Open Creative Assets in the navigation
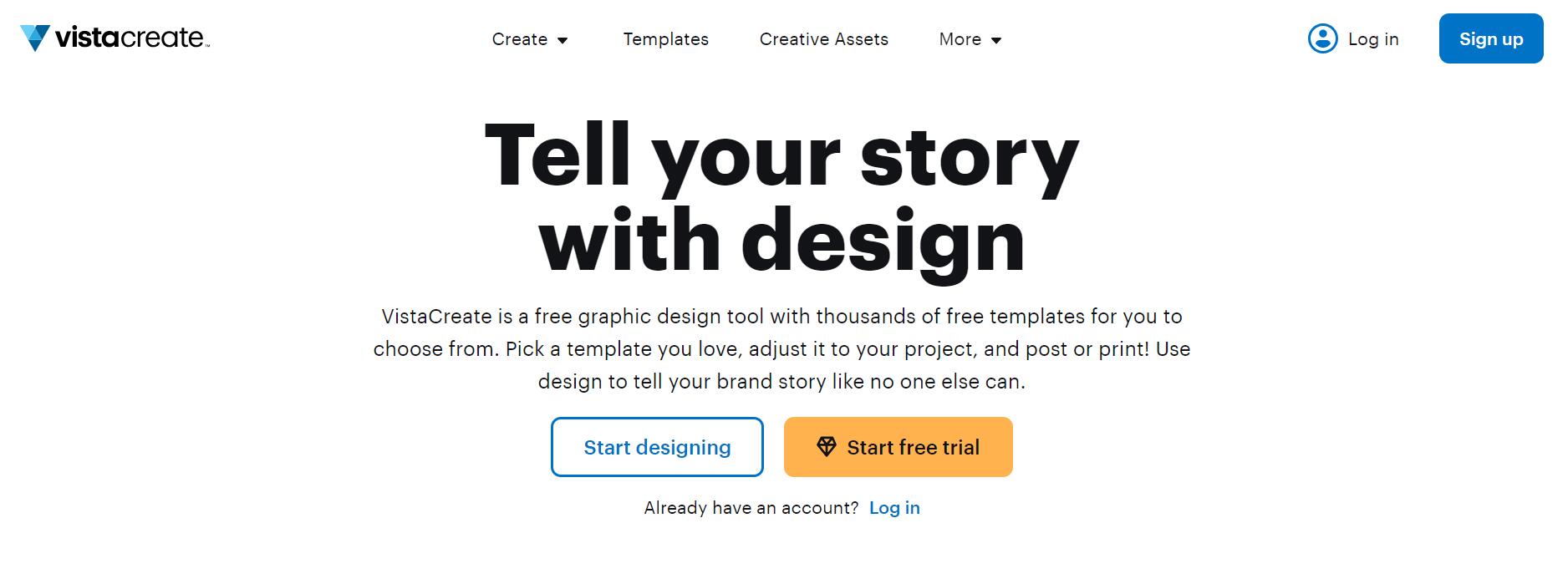Image resolution: width=1568 pixels, height=579 pixels. pos(823,39)
